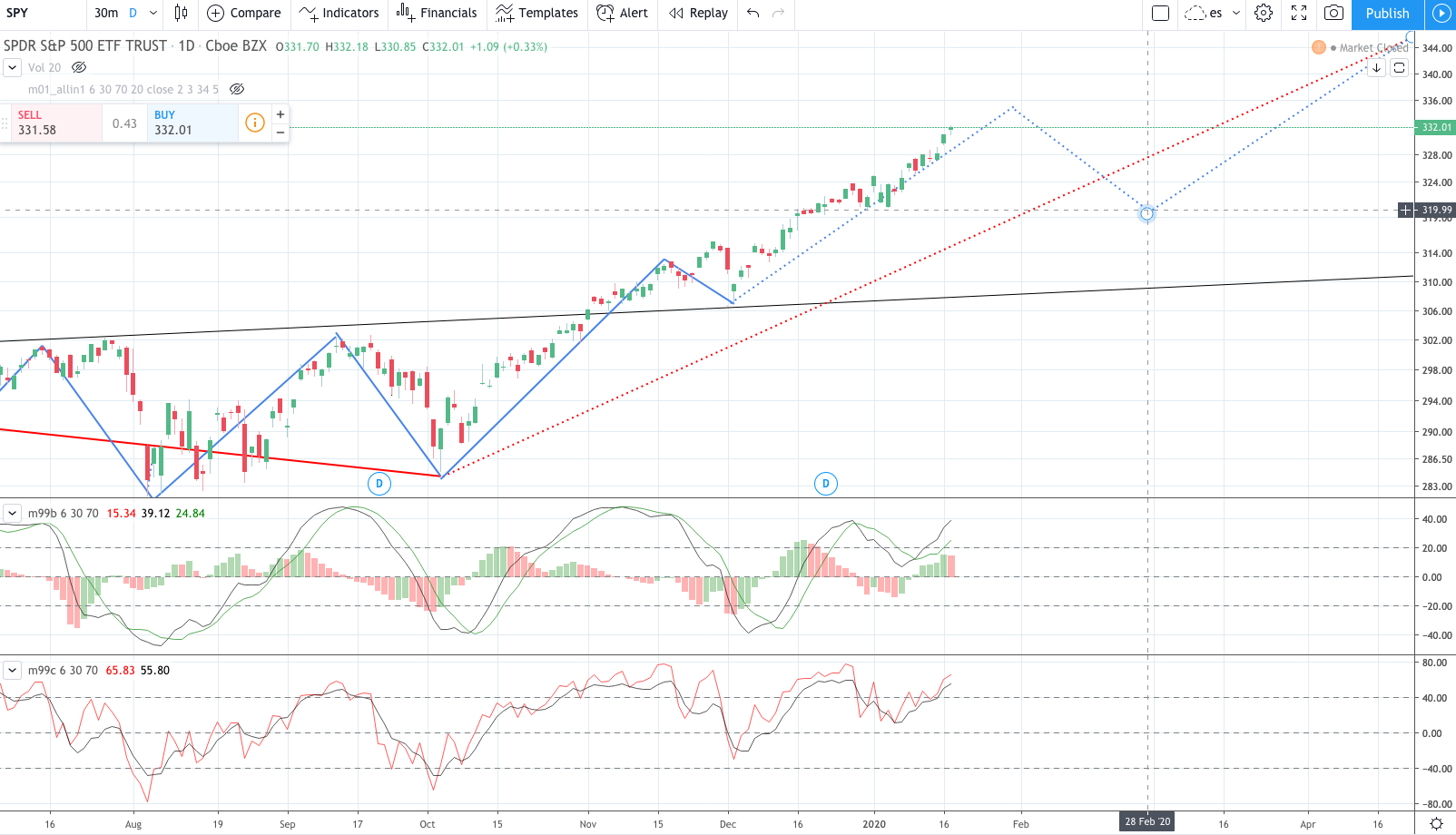
Task: Click the SPY symbol search field
Action: (43, 13)
